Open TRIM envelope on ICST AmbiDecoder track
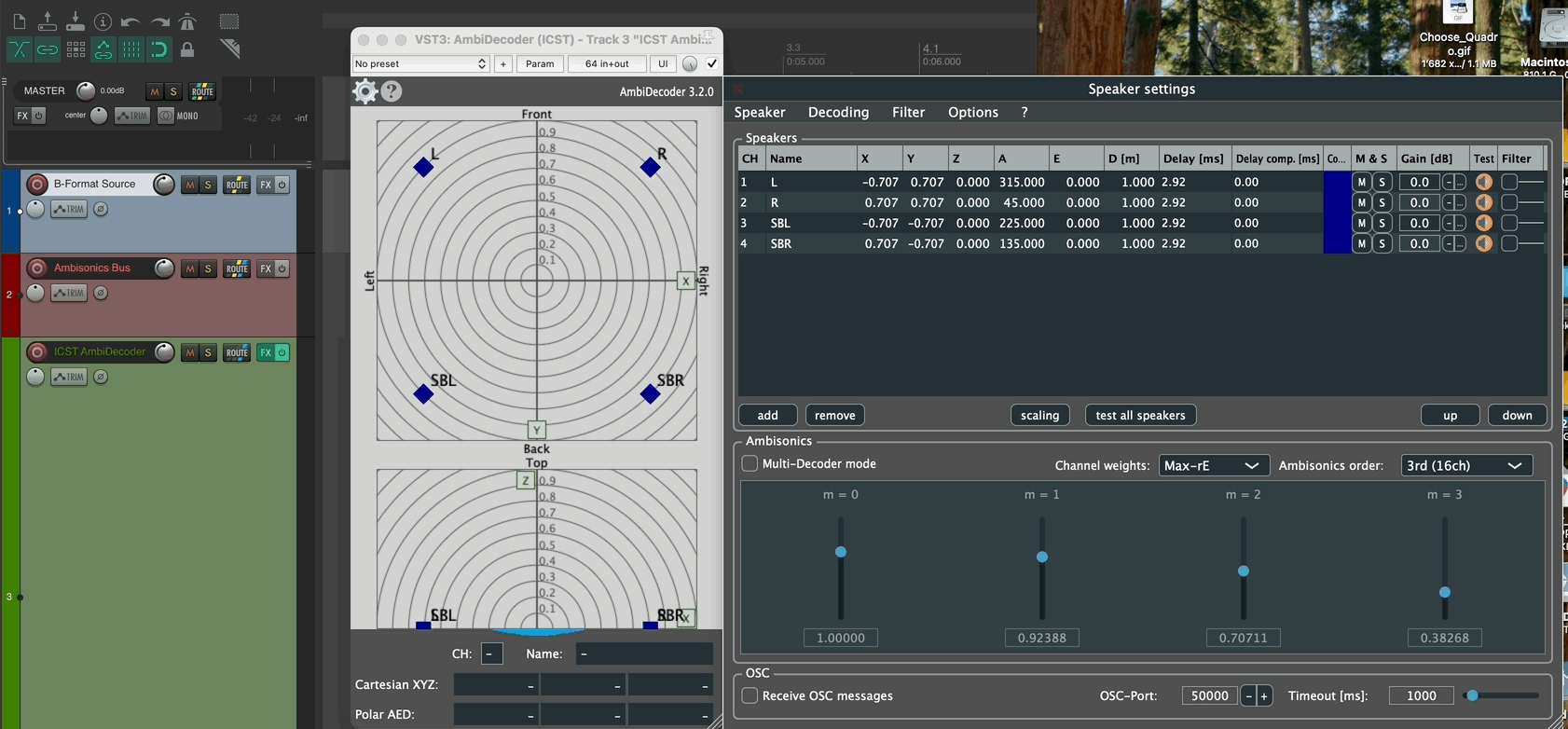The image size is (1568, 729). pyautogui.click(x=69, y=377)
